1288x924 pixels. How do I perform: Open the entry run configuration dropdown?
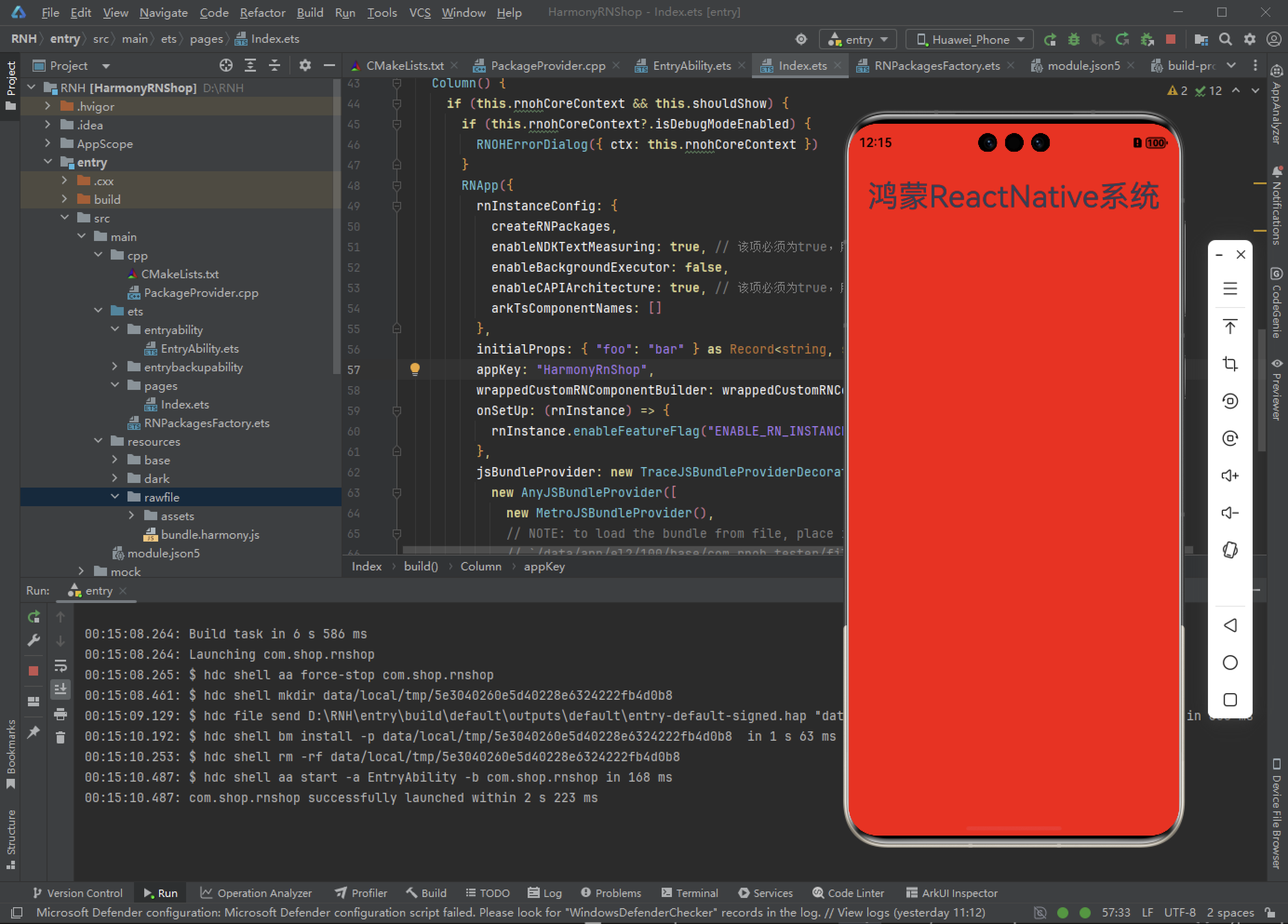[x=858, y=39]
